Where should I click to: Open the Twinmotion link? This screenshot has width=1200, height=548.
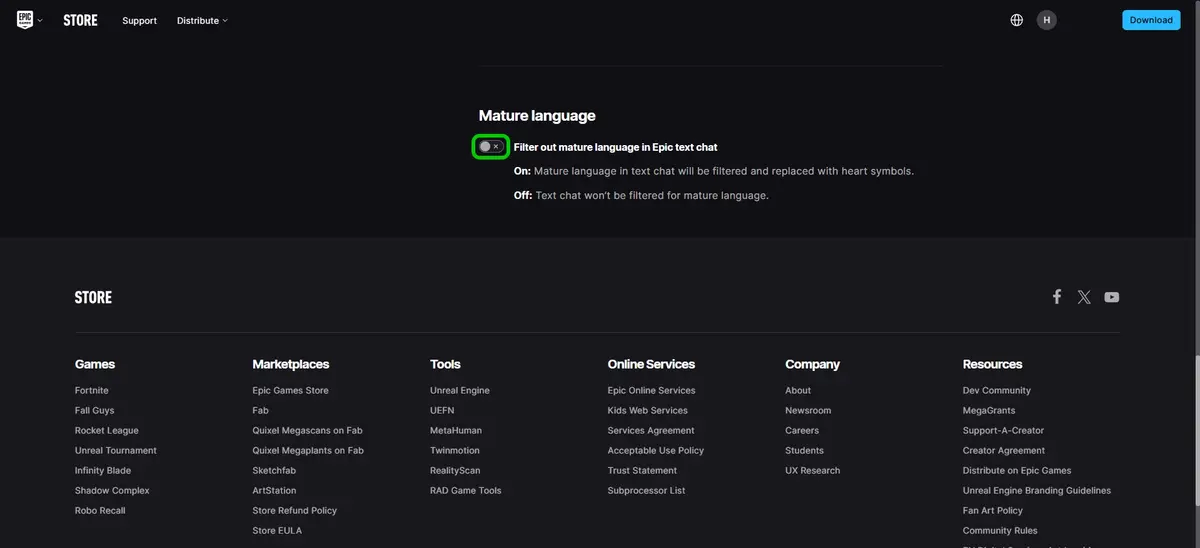455,450
